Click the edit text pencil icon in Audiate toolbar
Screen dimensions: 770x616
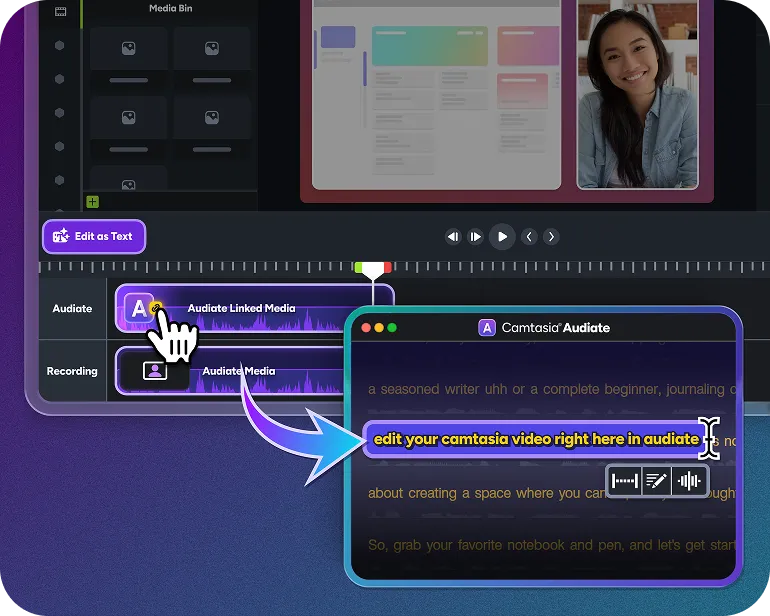tap(657, 480)
